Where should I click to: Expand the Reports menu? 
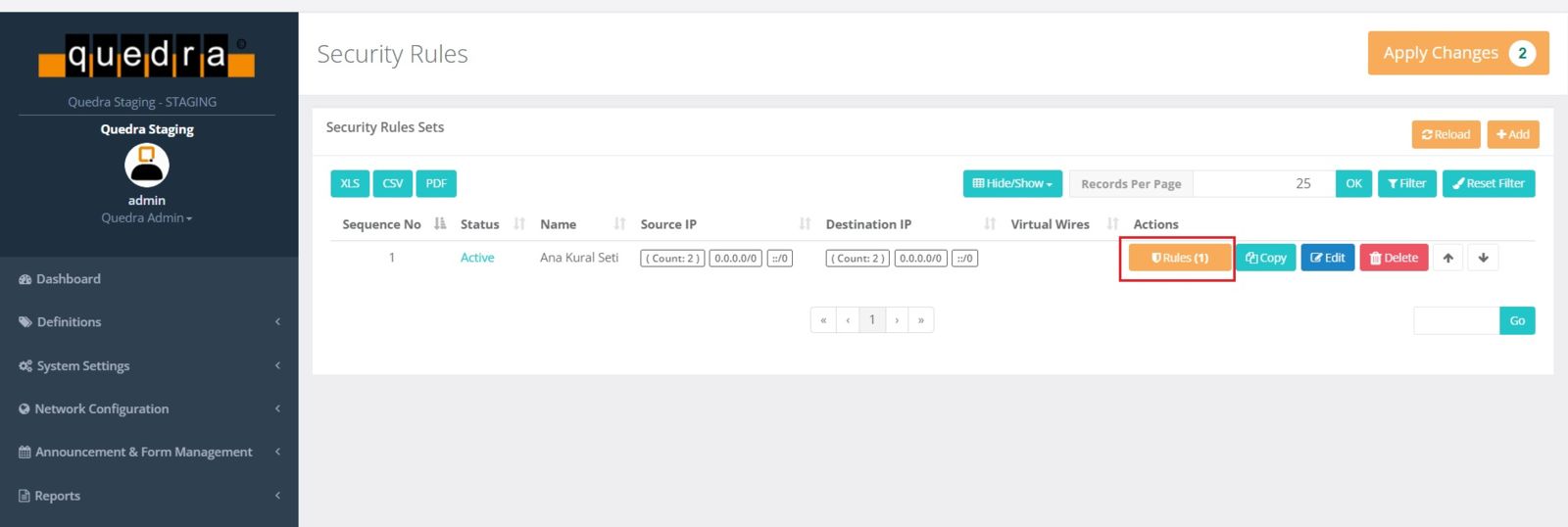[x=149, y=496]
